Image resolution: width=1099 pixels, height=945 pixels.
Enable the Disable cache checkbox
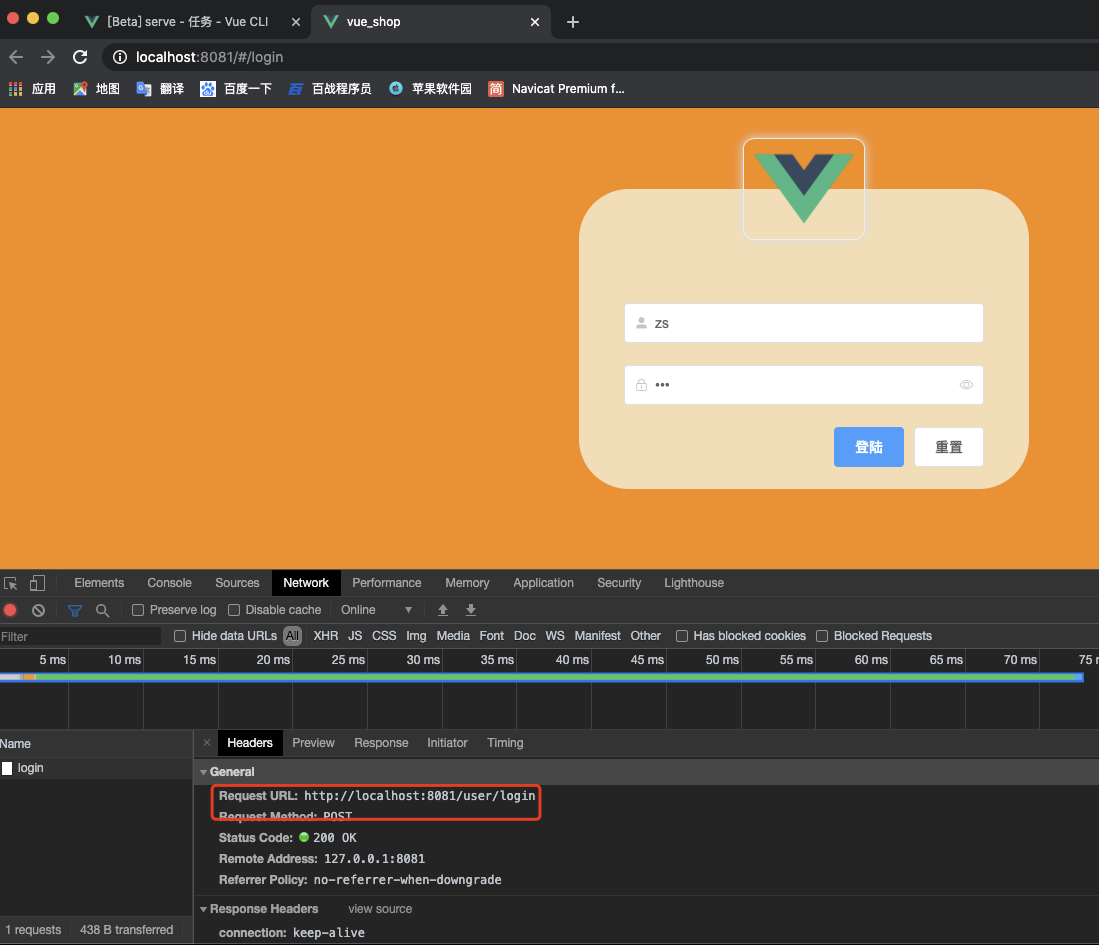[x=234, y=610]
